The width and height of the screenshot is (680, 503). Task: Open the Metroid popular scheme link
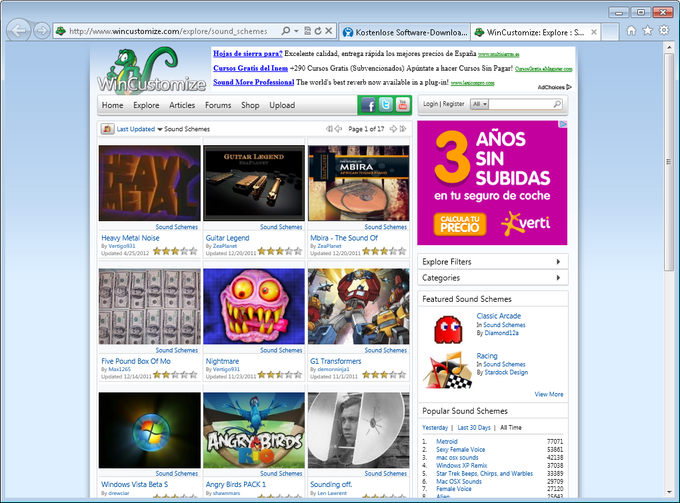pyautogui.click(x=447, y=441)
